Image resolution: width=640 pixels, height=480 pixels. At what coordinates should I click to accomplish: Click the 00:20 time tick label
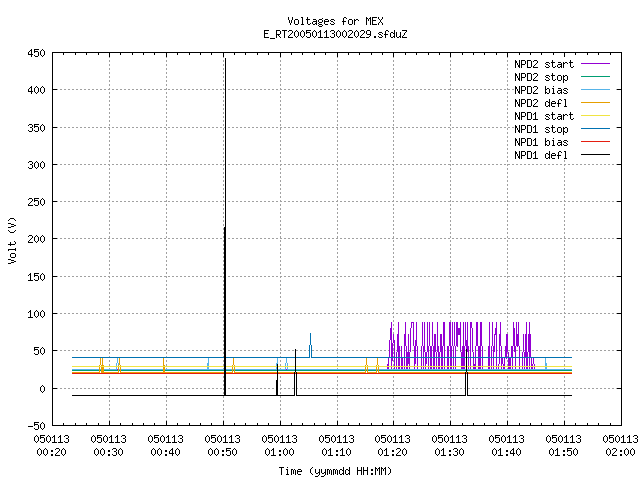click(x=51, y=452)
